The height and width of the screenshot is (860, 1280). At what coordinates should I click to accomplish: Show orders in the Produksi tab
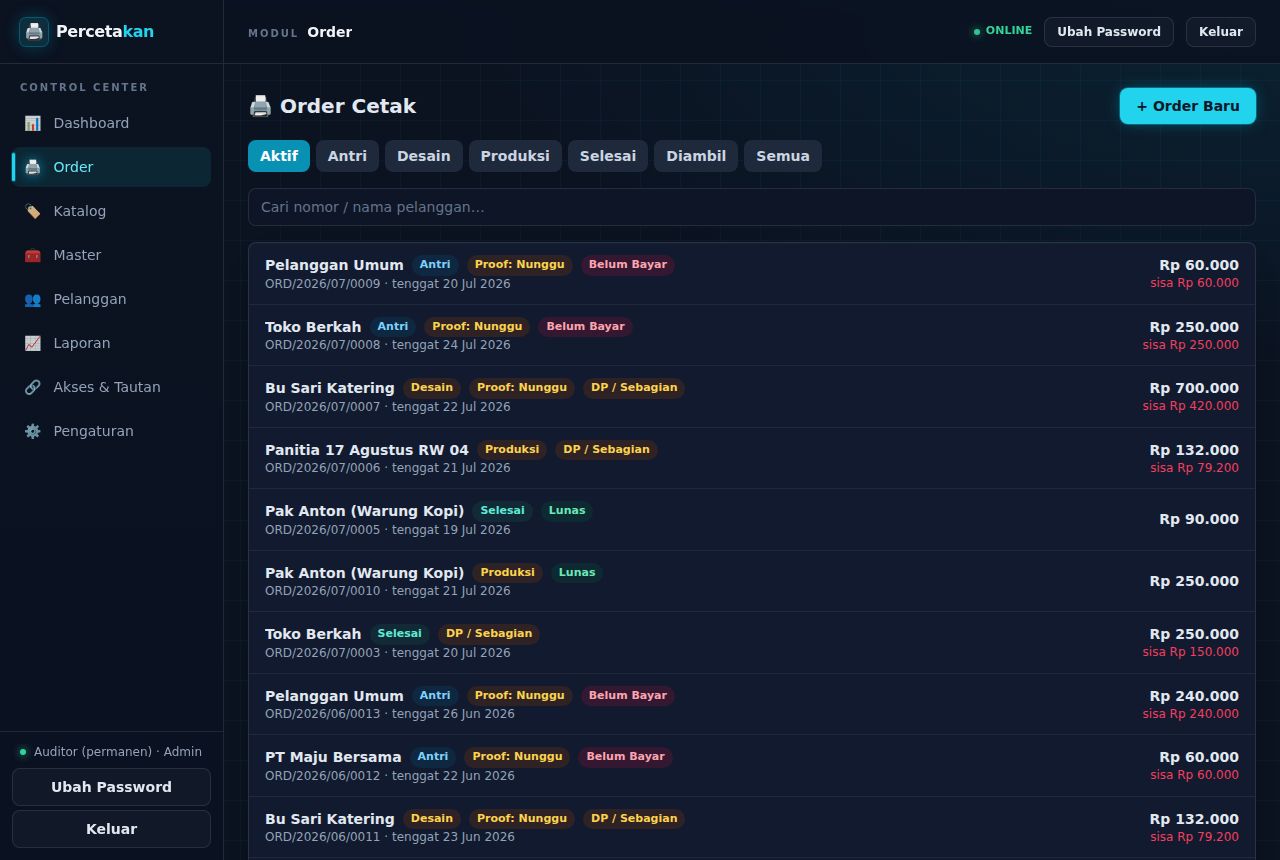515,156
